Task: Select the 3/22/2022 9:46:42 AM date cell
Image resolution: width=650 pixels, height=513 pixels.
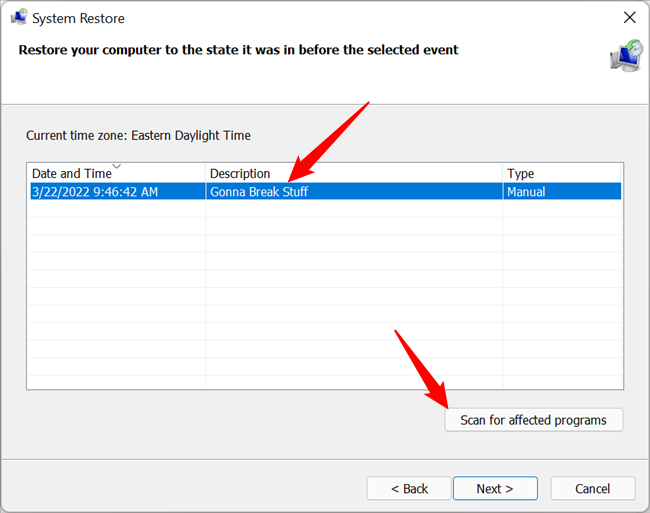Action: coord(95,191)
